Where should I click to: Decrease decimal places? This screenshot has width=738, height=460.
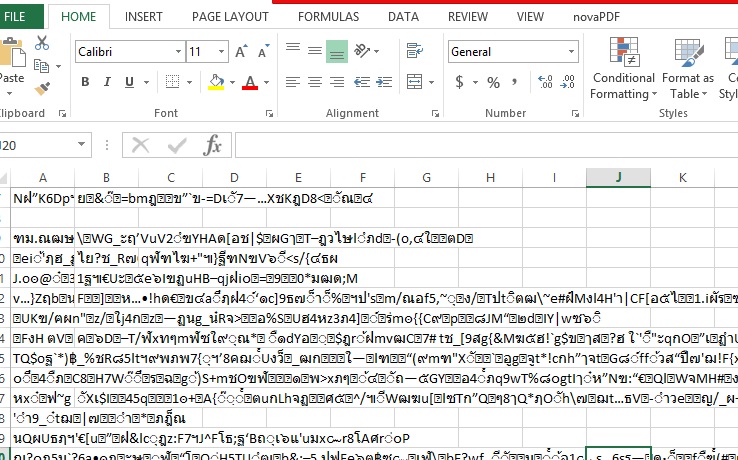coord(567,82)
